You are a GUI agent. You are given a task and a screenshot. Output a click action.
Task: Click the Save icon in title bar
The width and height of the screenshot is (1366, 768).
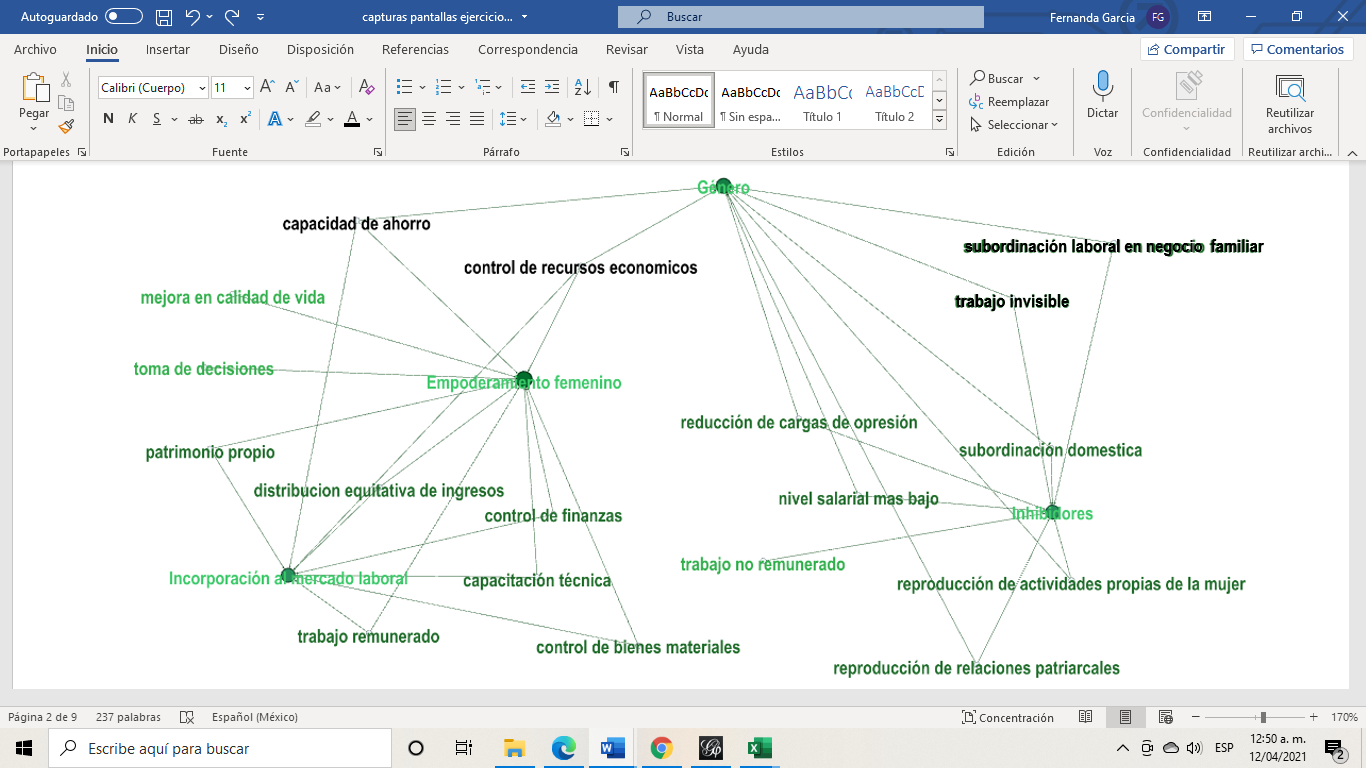pyautogui.click(x=164, y=17)
